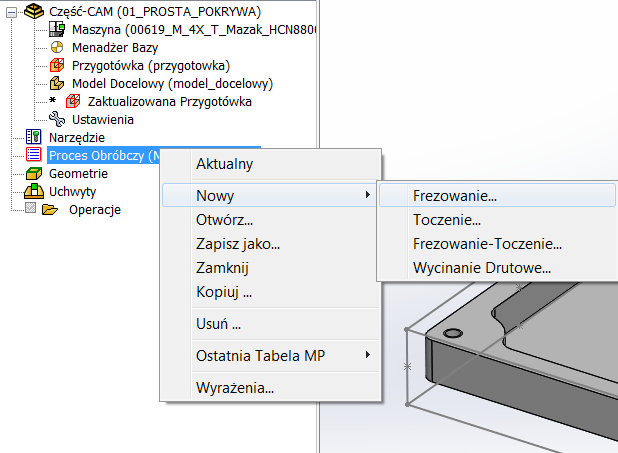Screen dimensions: 618x453
Task: Choose Frezowanie from the submenu
Action: pos(455,196)
